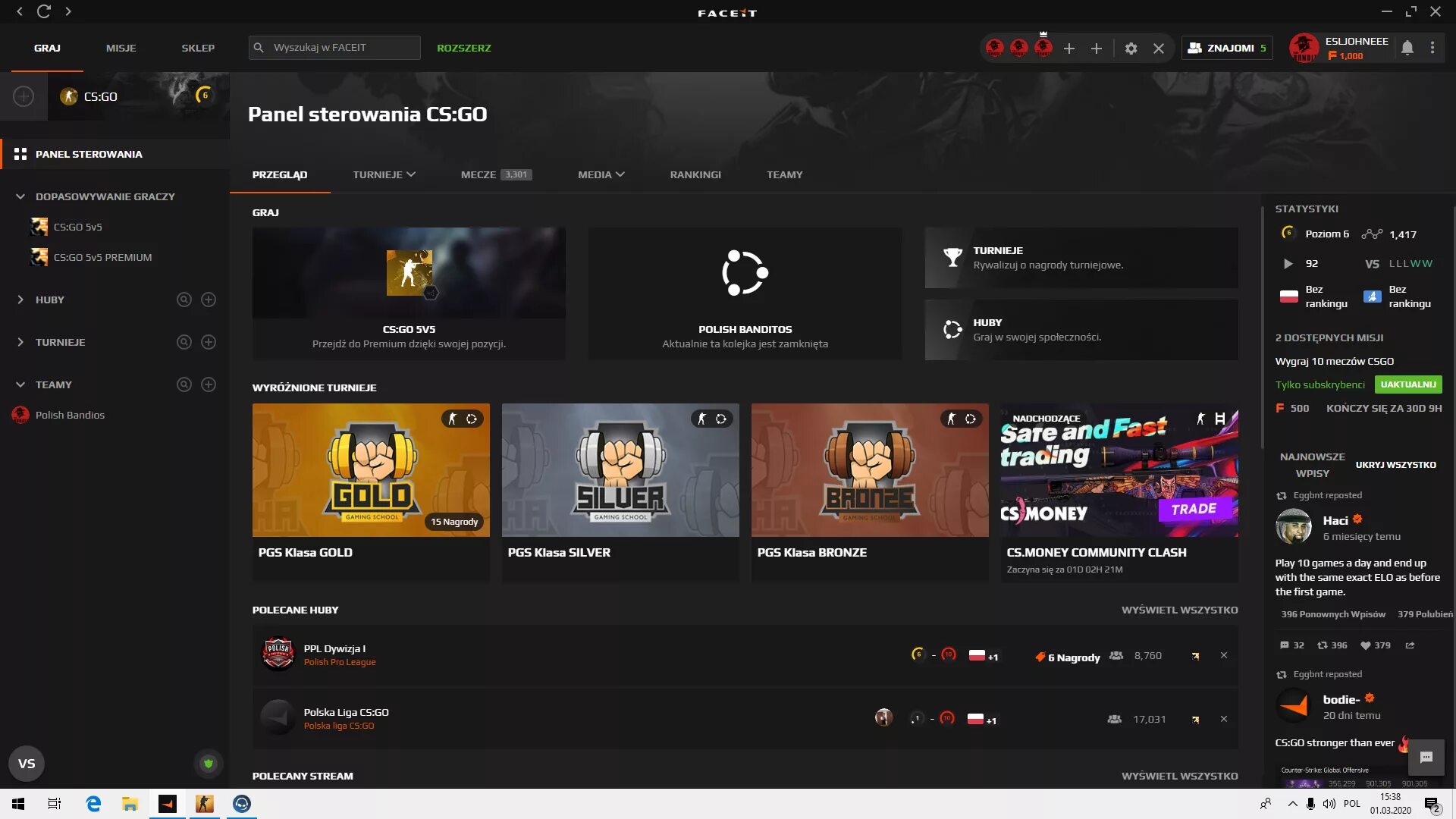1456x819 pixels.
Task: Click WYŚWIETL WSZYSTKO for recommended hubs
Action: [1179, 610]
